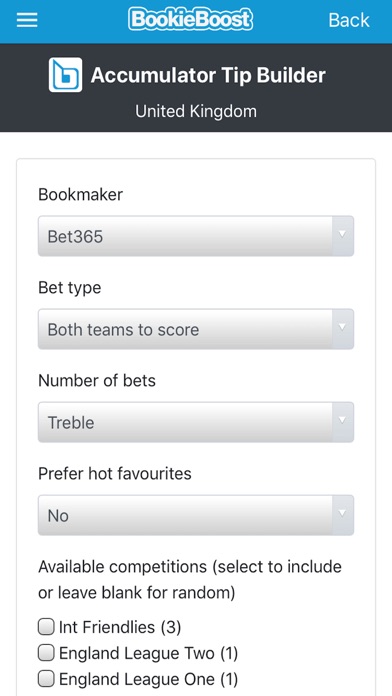Open the hamburger menu icon
392x696 pixels.
(x=27, y=20)
